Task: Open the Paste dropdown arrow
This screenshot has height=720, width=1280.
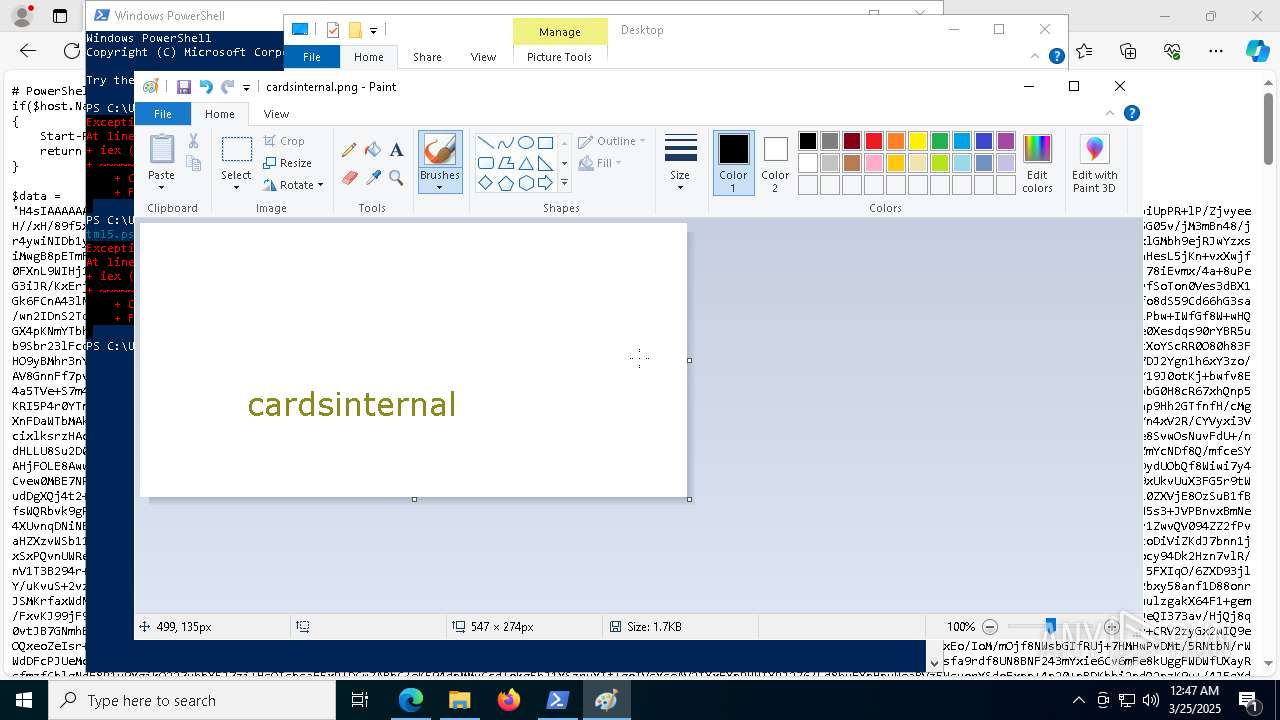Action: tap(161, 187)
